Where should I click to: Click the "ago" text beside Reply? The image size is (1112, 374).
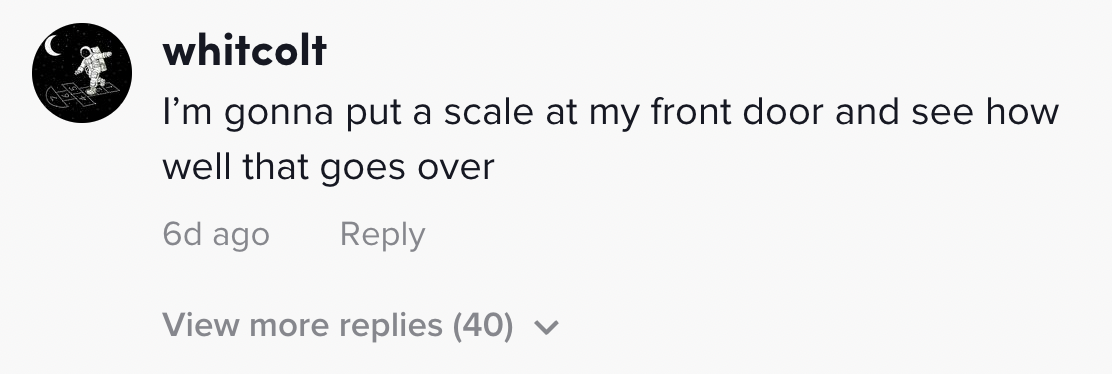click(241, 237)
